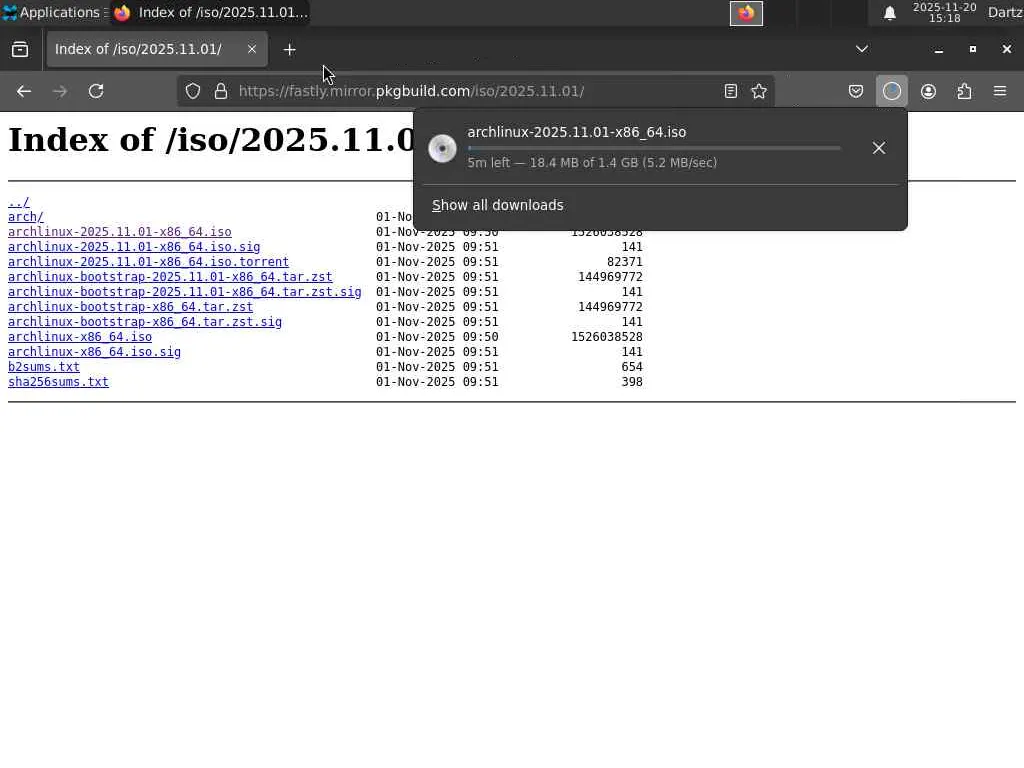The image size is (1024, 768).
Task: Bookmark this page with the star icon
Action: [x=759, y=91]
